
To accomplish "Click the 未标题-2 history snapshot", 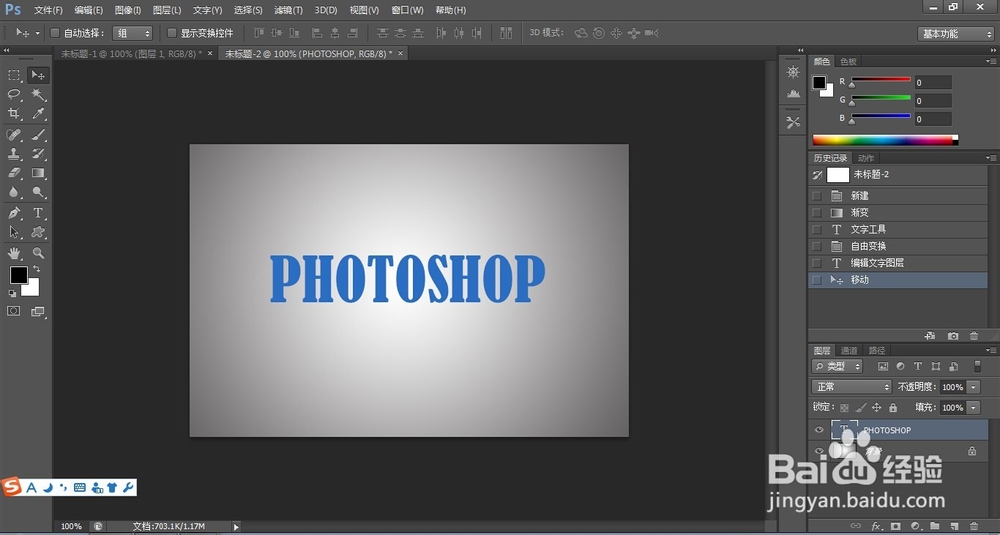I will 898,175.
